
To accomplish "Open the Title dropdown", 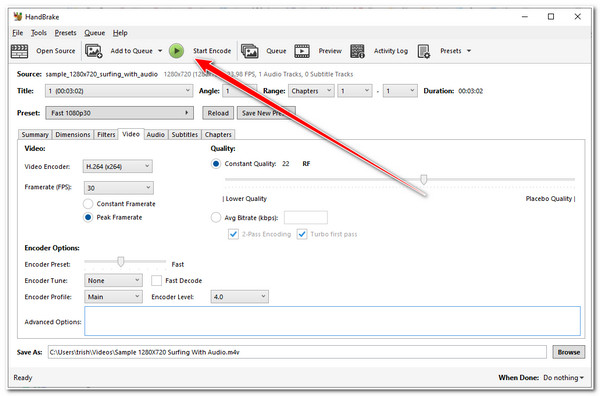I will [119, 91].
